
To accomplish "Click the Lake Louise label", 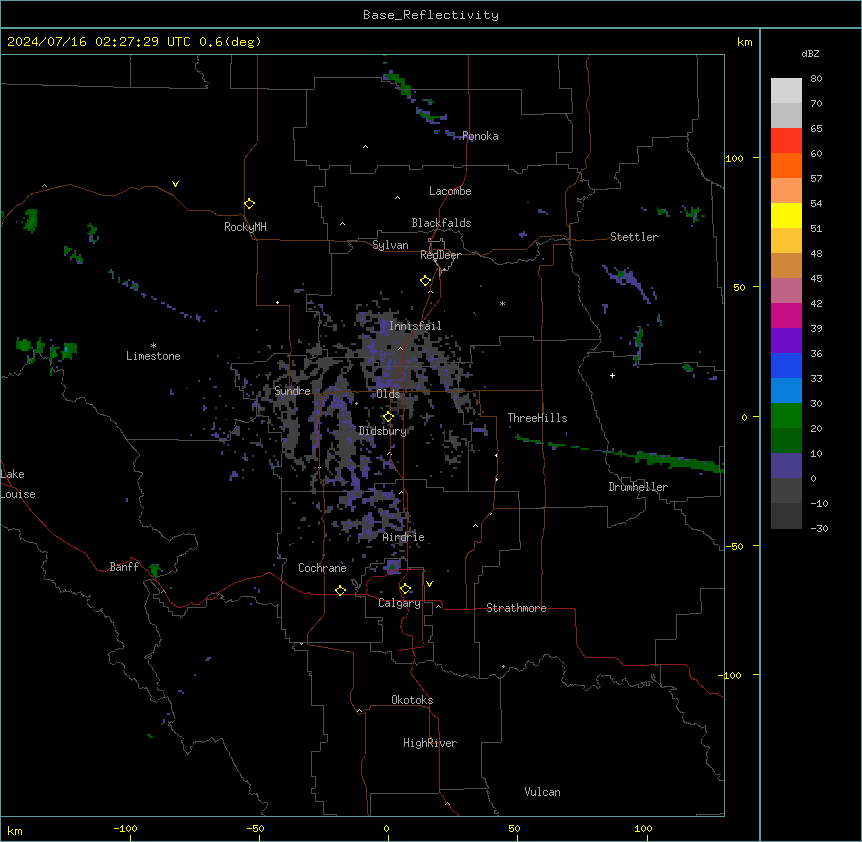I will [x=18, y=484].
